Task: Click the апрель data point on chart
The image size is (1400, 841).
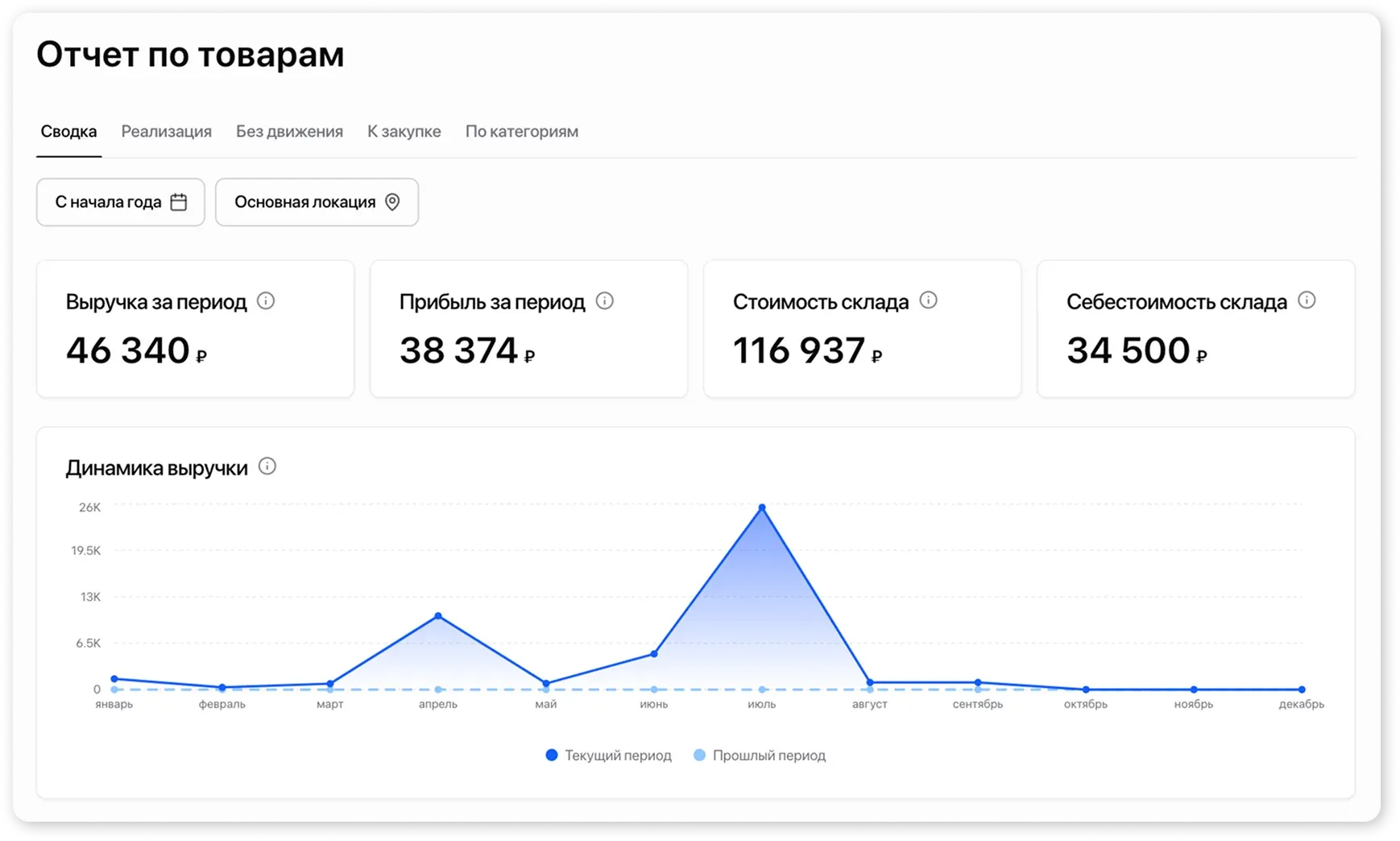Action: 438,616
